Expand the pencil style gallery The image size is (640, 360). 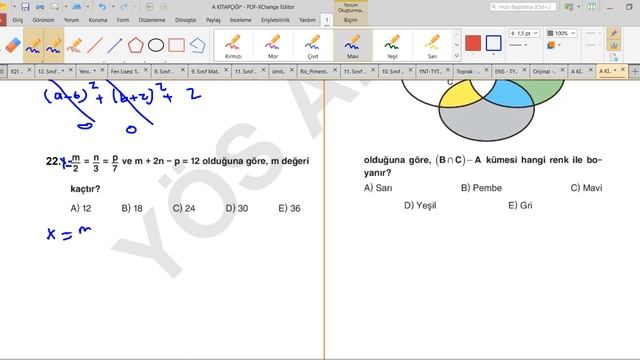[457, 56]
